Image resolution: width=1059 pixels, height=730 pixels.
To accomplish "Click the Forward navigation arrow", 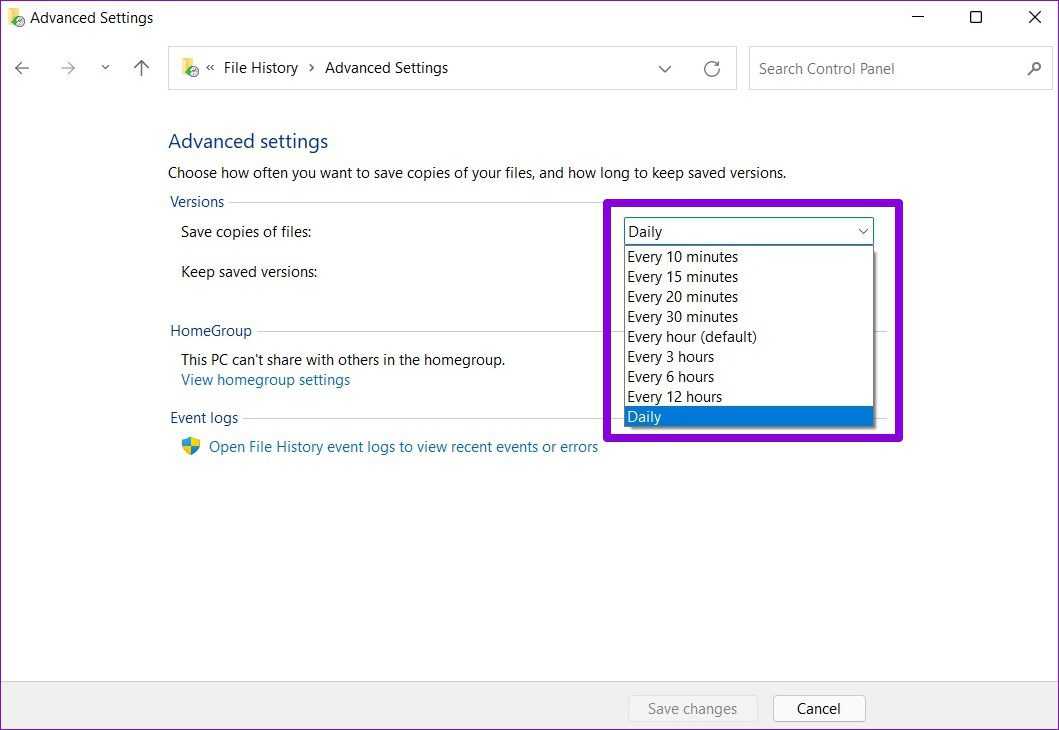I will coord(68,68).
